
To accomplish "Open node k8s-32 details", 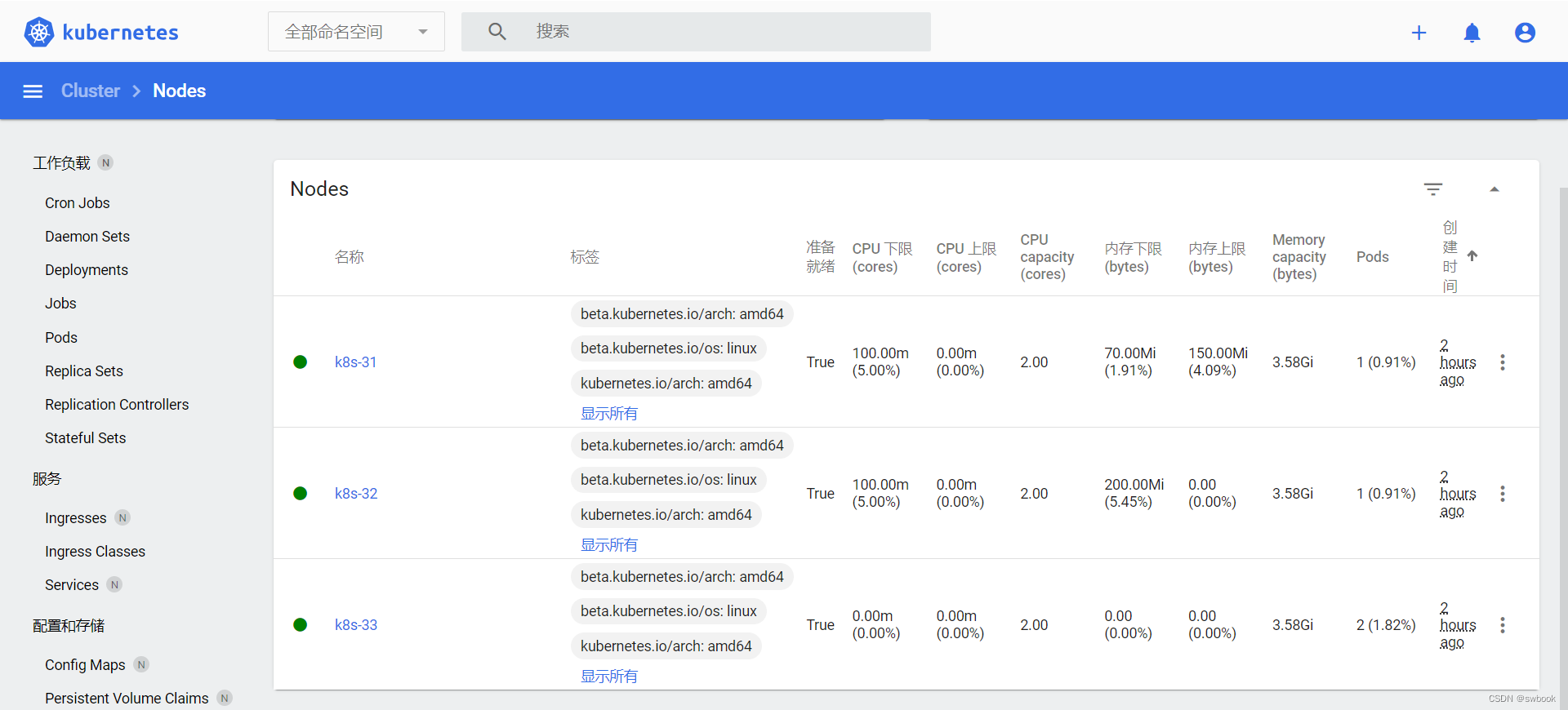I will click(x=356, y=494).
